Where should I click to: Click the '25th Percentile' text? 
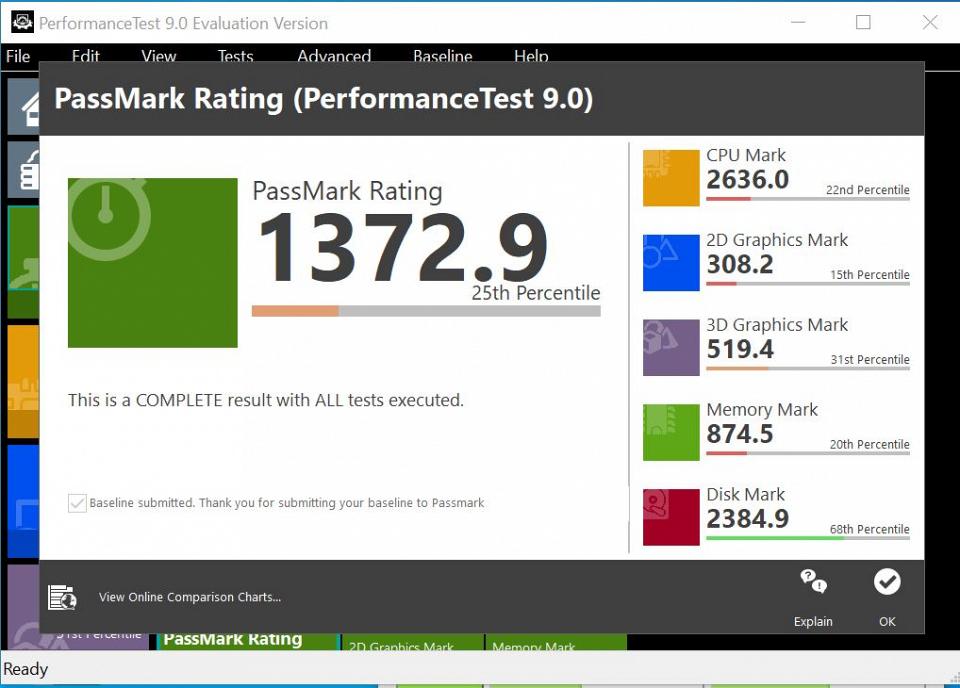pyautogui.click(x=536, y=293)
